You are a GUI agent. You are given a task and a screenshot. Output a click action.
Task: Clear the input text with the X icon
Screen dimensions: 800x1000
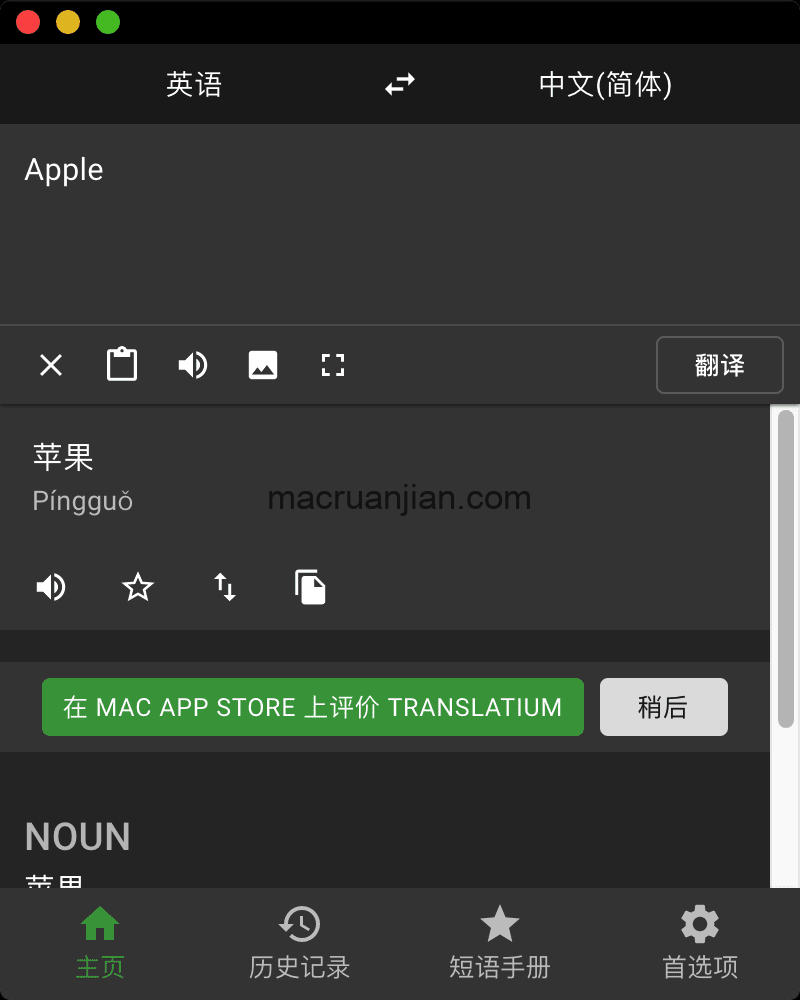pyautogui.click(x=50, y=365)
